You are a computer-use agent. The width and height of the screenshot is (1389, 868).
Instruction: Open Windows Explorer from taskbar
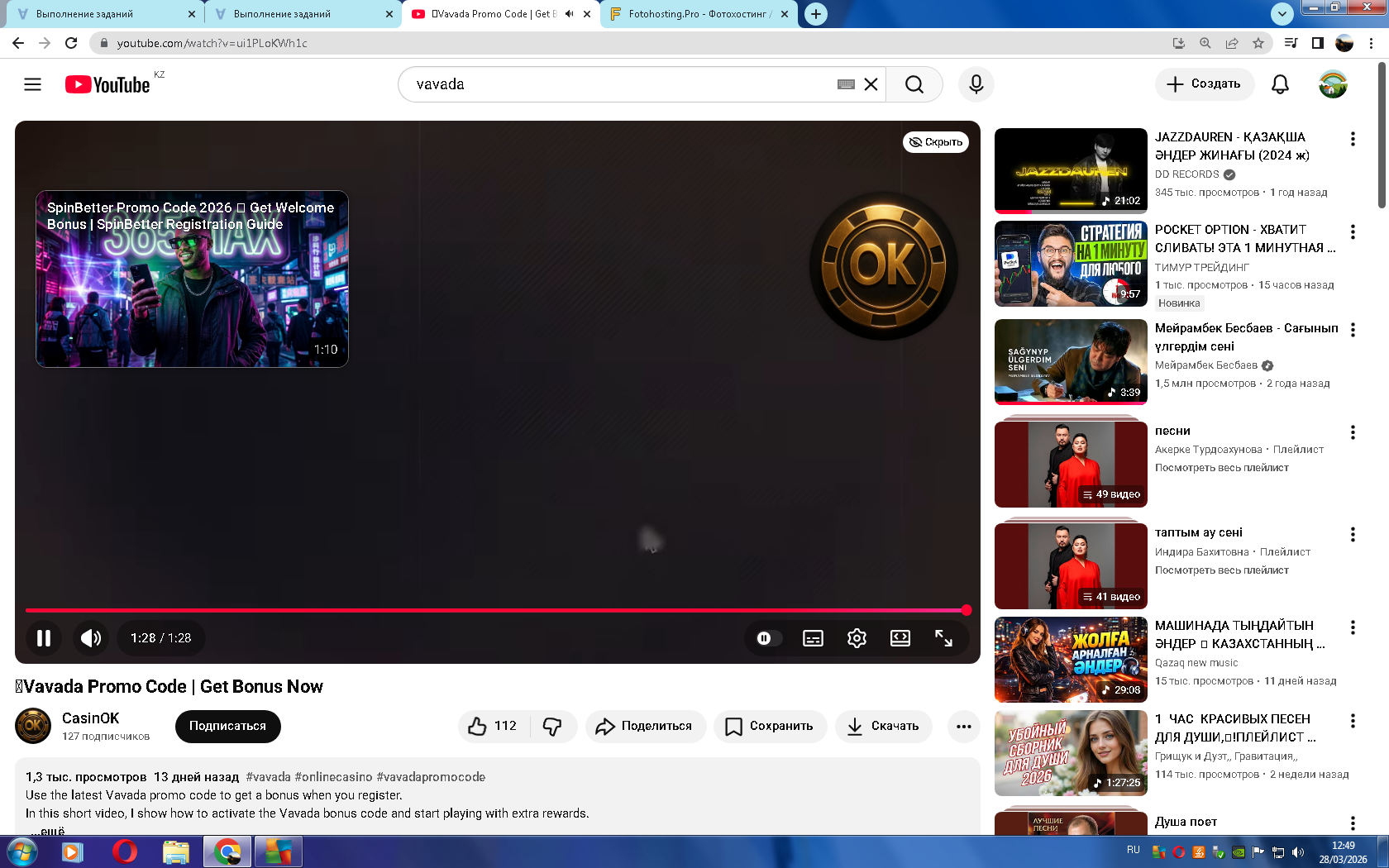[x=176, y=851]
